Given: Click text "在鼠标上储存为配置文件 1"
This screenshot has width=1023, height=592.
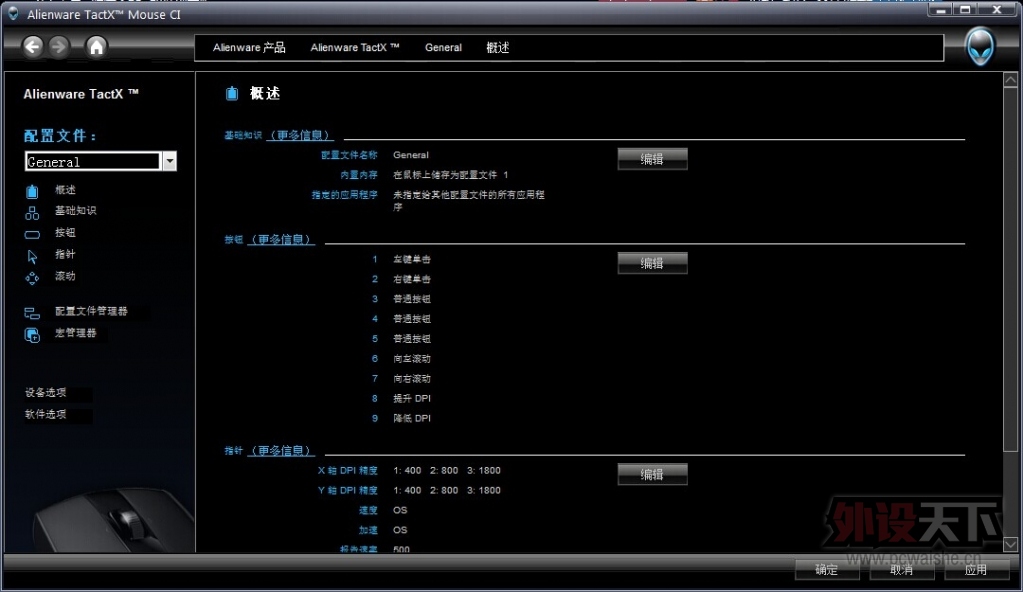Looking at the screenshot, I should (451, 175).
